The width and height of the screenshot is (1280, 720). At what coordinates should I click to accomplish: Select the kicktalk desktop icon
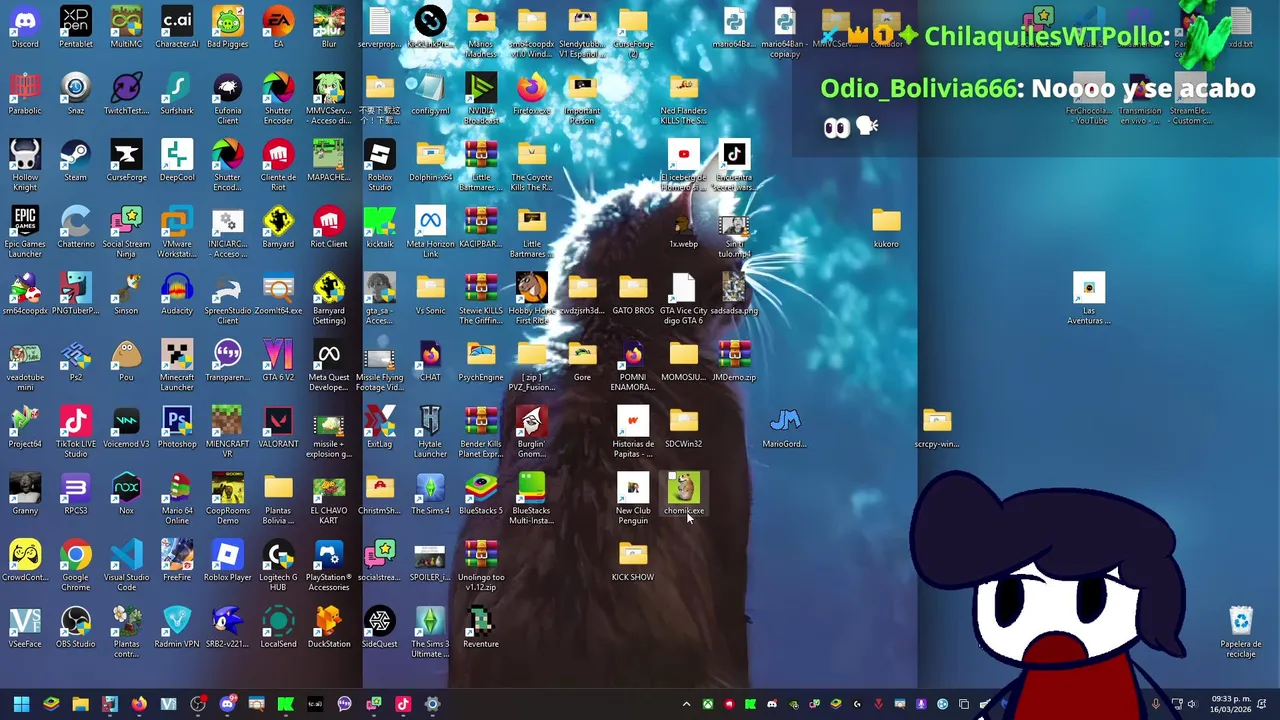click(380, 227)
